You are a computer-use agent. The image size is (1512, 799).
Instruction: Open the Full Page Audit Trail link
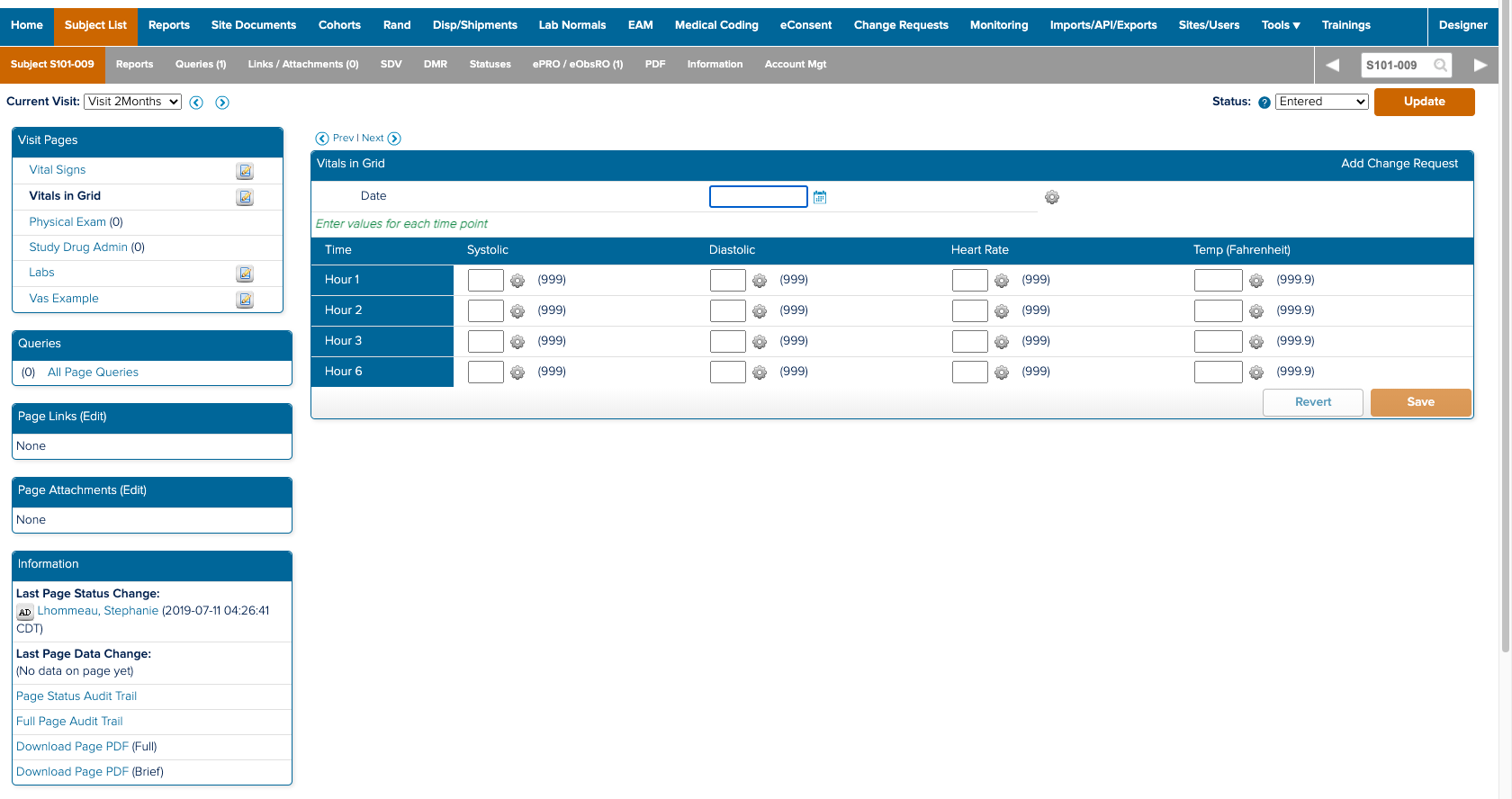pyautogui.click(x=69, y=722)
